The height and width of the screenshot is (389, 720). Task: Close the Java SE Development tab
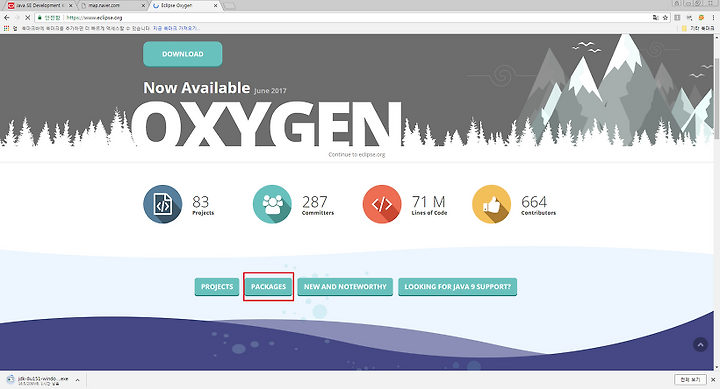click(71, 6)
